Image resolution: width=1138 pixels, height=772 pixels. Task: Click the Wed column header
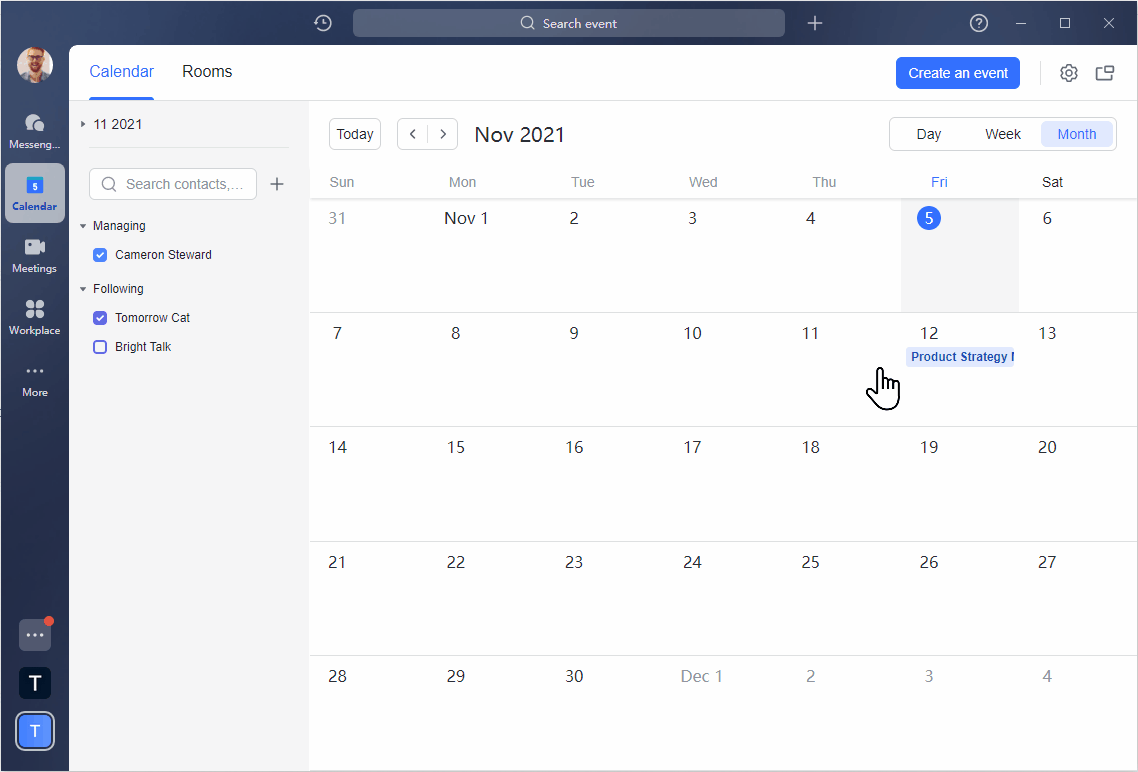(x=703, y=182)
